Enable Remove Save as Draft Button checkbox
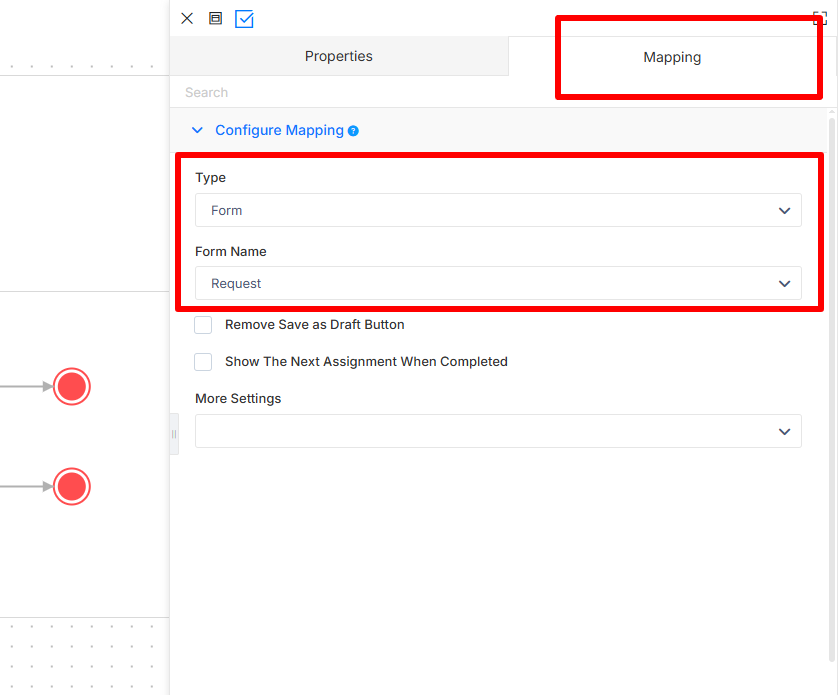The height and width of the screenshot is (695, 839). coord(203,325)
